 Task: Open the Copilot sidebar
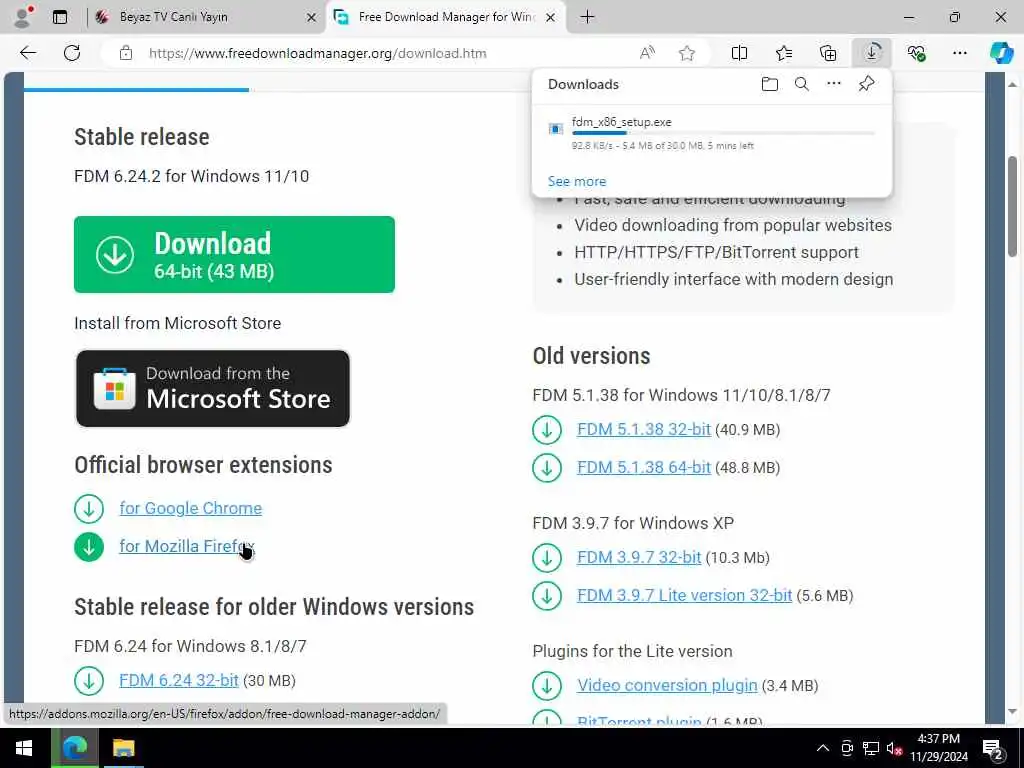click(x=1001, y=53)
